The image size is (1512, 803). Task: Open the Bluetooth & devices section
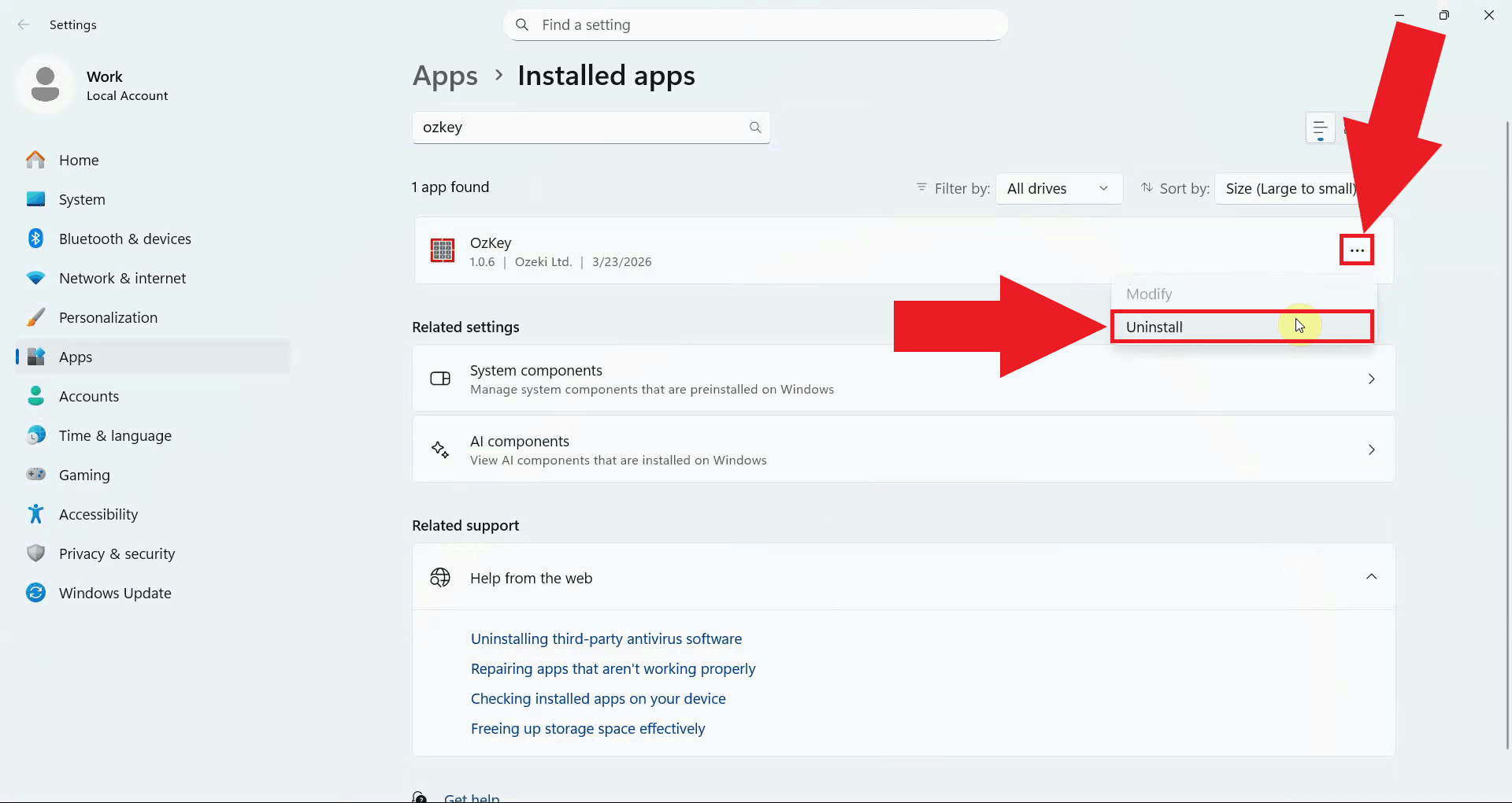124,239
